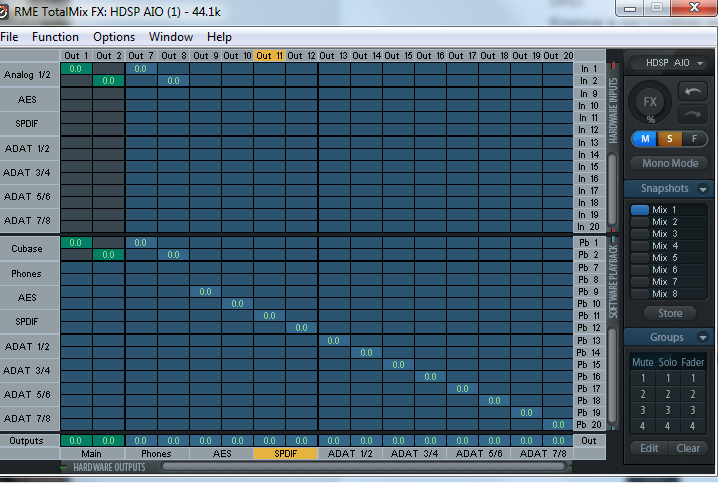718x483 pixels.
Task: Toggle the S submix view button
Action: coord(669,139)
